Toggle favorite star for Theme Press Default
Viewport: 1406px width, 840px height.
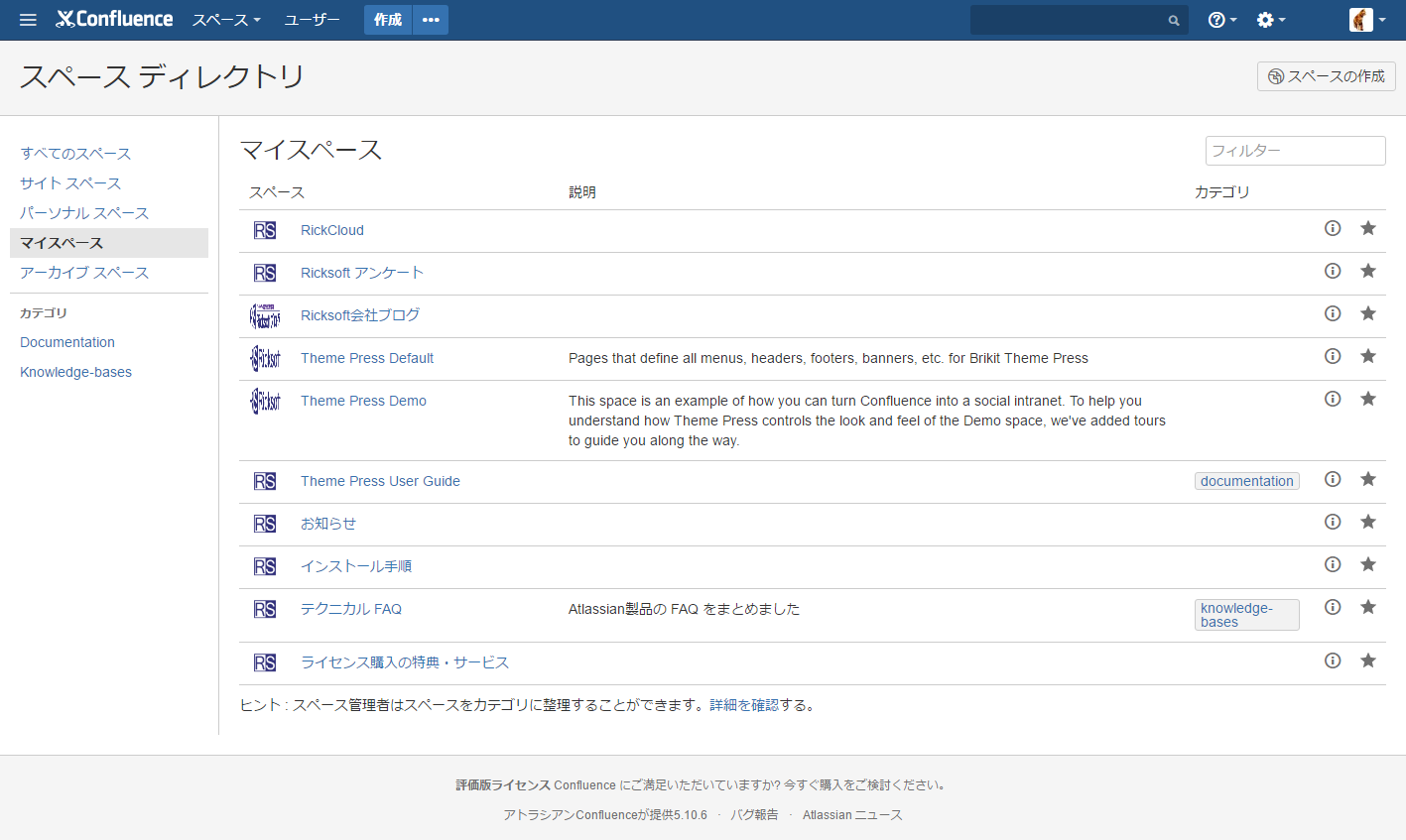[x=1368, y=356]
